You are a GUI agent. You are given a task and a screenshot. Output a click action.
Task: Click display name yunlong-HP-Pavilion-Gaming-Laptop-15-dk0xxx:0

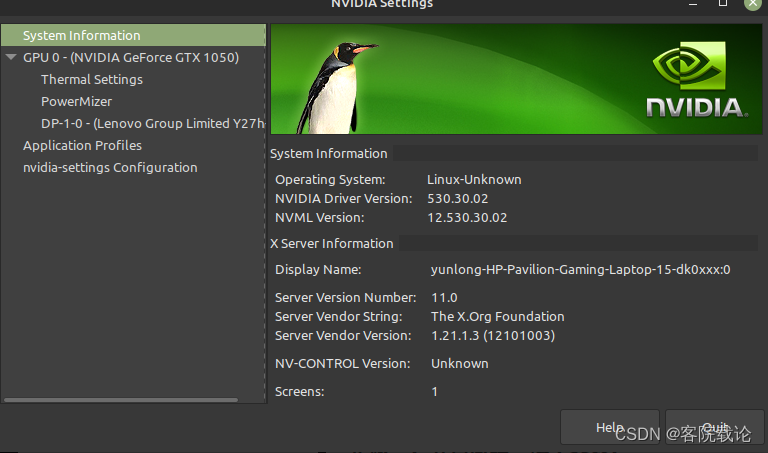tap(580, 270)
